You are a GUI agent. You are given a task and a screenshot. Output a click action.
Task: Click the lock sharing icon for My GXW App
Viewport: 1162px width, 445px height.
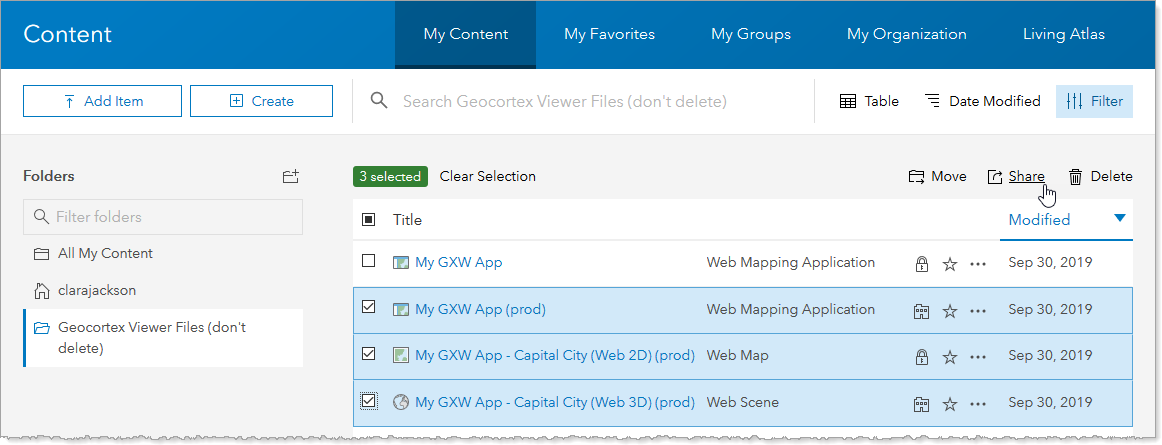921,264
